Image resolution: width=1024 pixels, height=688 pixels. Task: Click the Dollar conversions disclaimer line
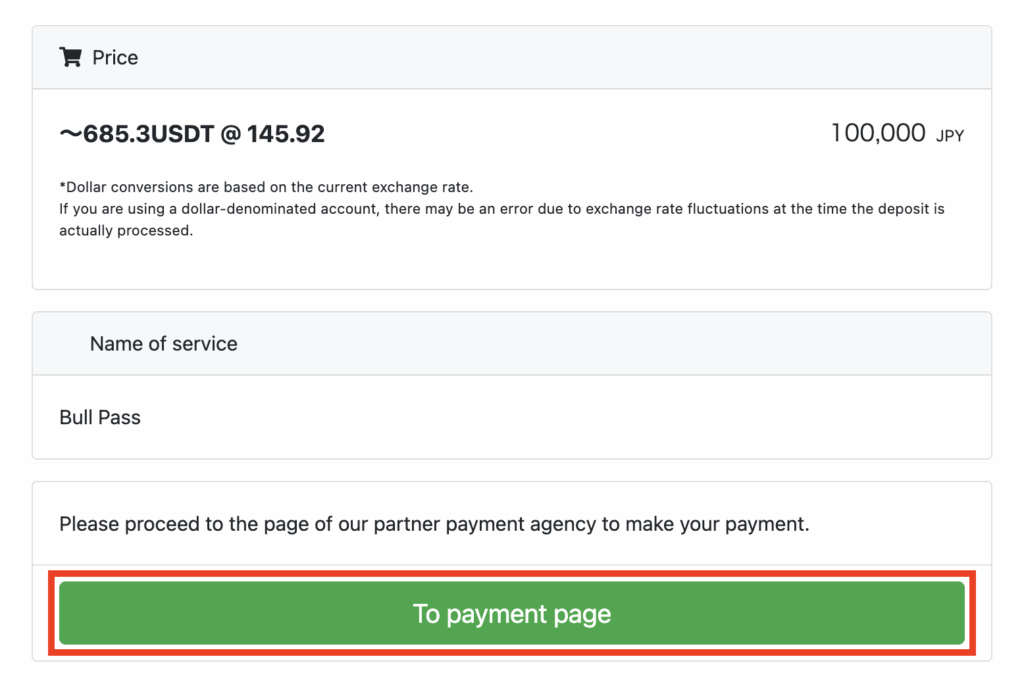pos(266,187)
